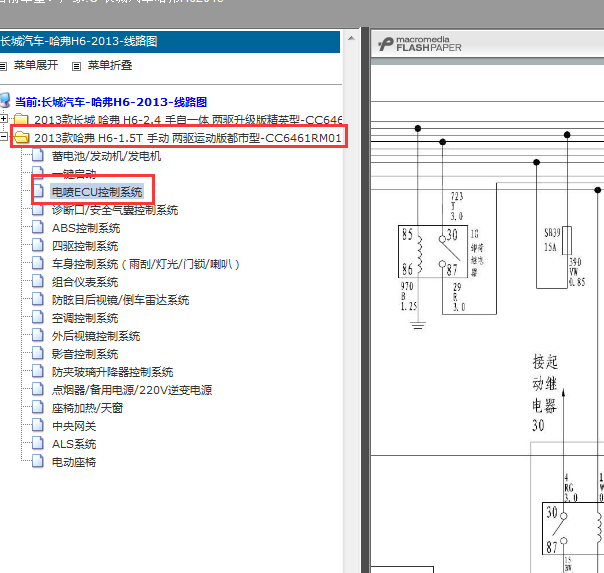The height and width of the screenshot is (573, 604).
Task: Click the document icon beside ALS系统
Action: 38,443
